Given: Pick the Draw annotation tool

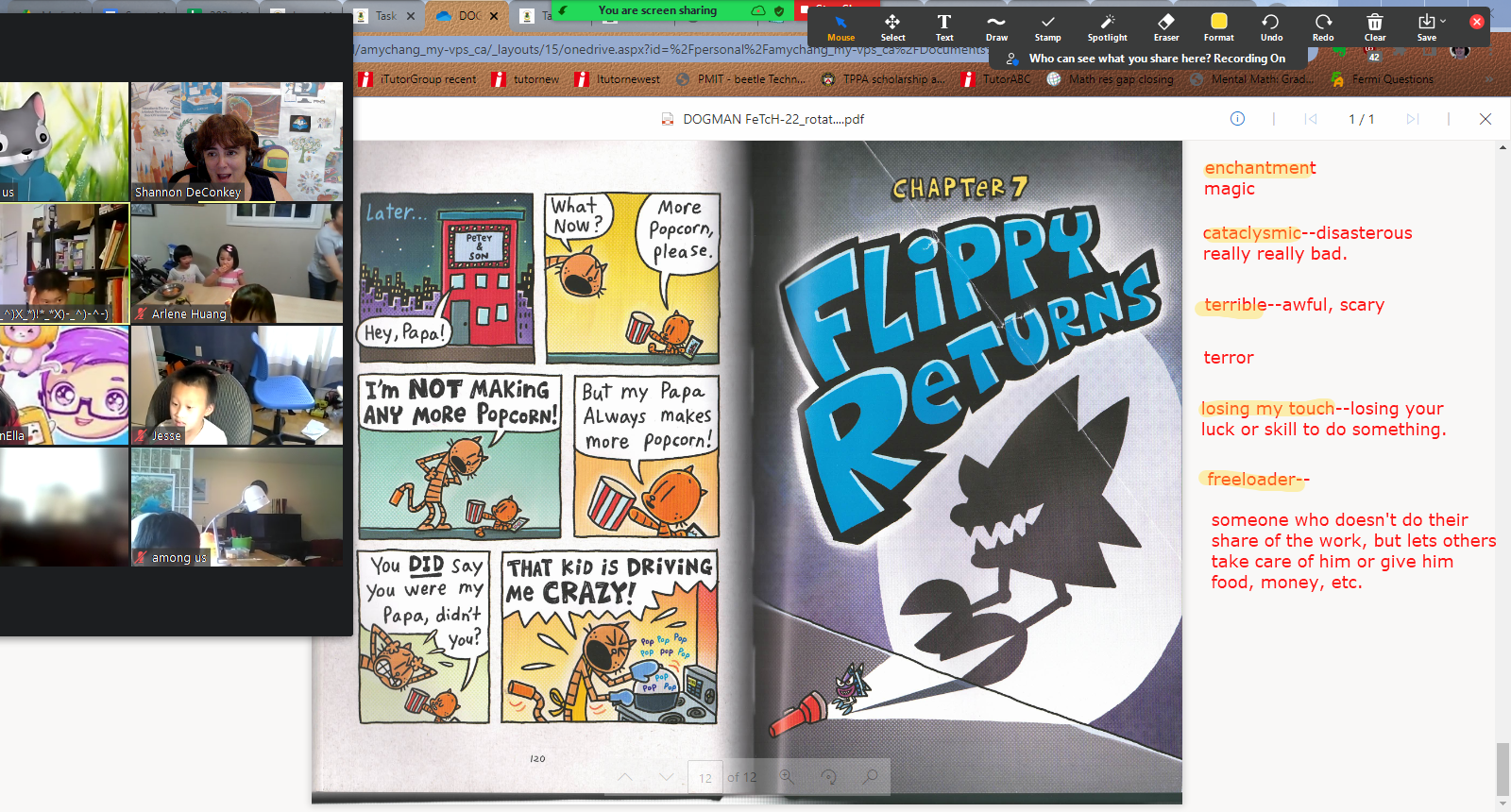Looking at the screenshot, I should tap(996, 27).
